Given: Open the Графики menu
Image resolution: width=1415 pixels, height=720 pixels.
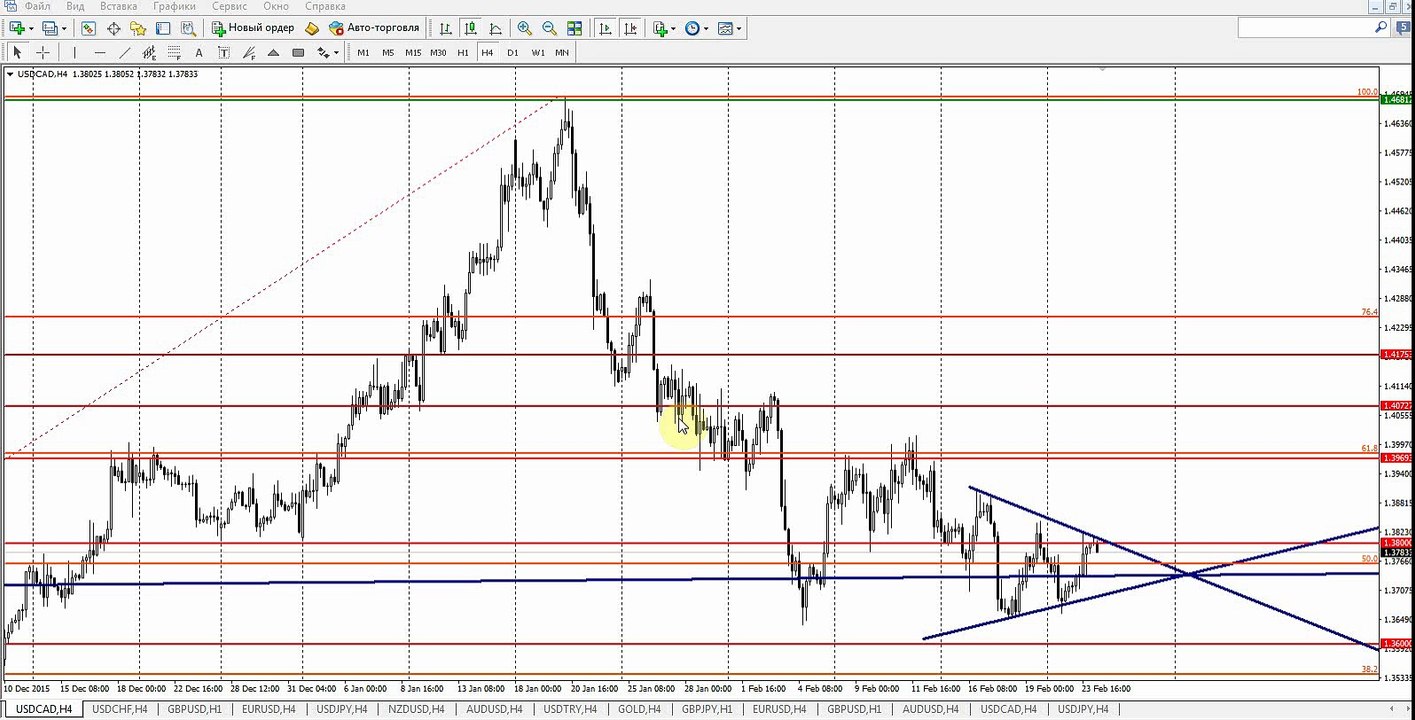Looking at the screenshot, I should (x=173, y=6).
